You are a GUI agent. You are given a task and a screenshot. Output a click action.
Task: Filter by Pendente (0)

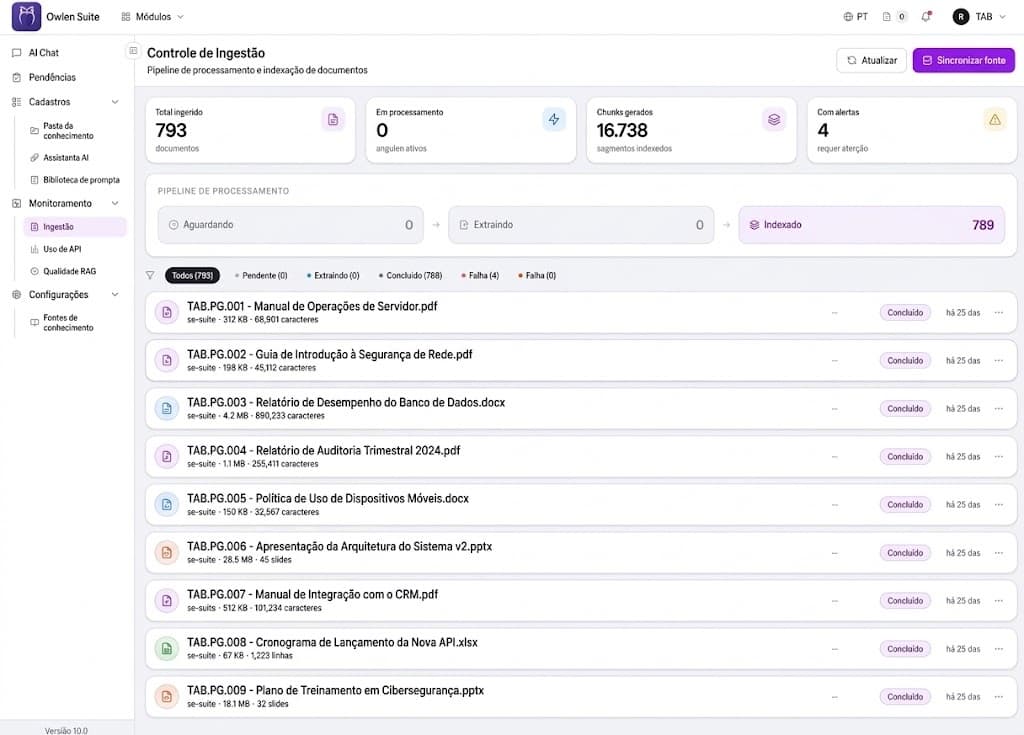[x=261, y=276]
